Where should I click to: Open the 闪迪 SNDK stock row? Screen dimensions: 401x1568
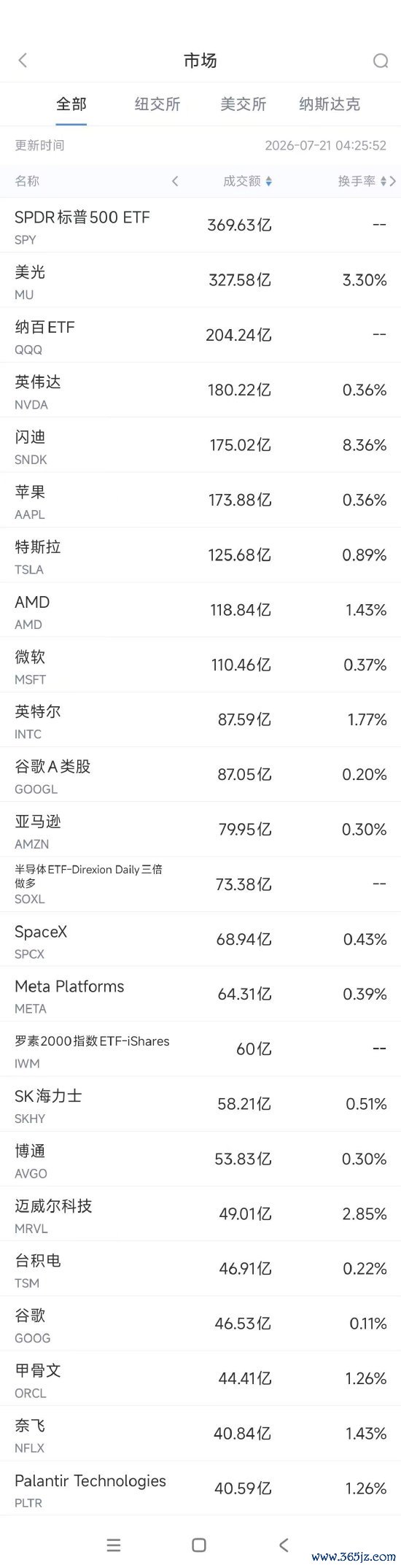coord(200,445)
